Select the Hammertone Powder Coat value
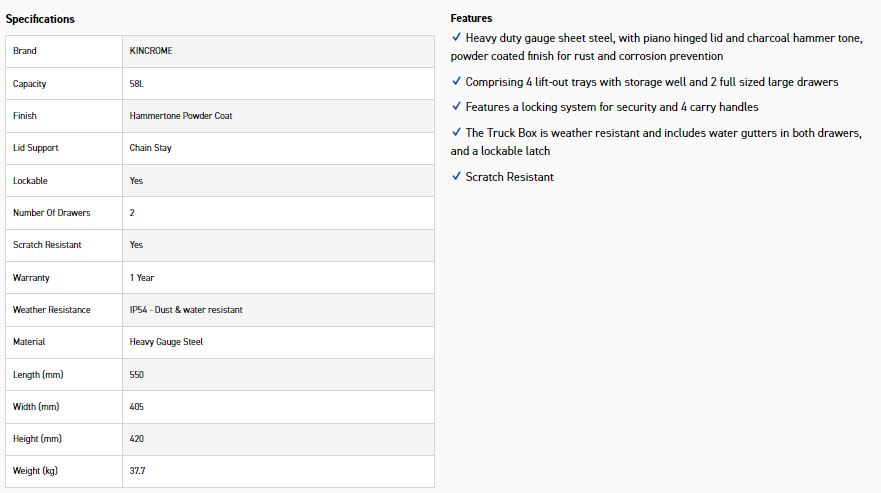The image size is (881, 493). pos(180,116)
